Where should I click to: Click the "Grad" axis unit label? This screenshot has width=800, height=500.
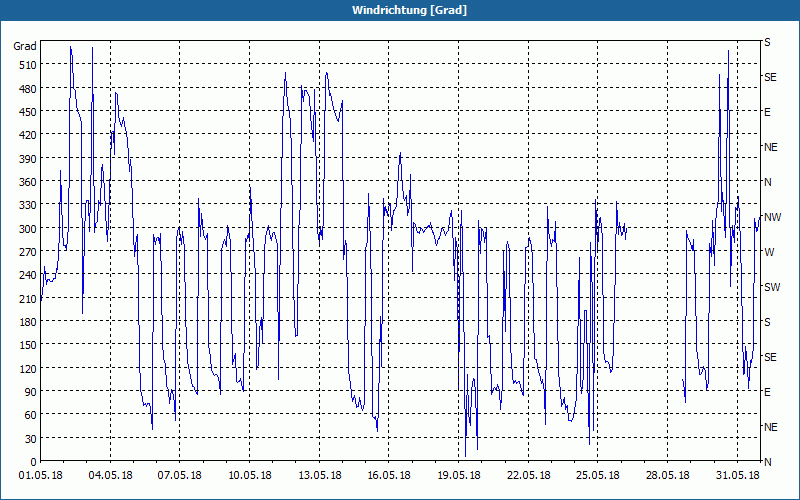(24, 46)
